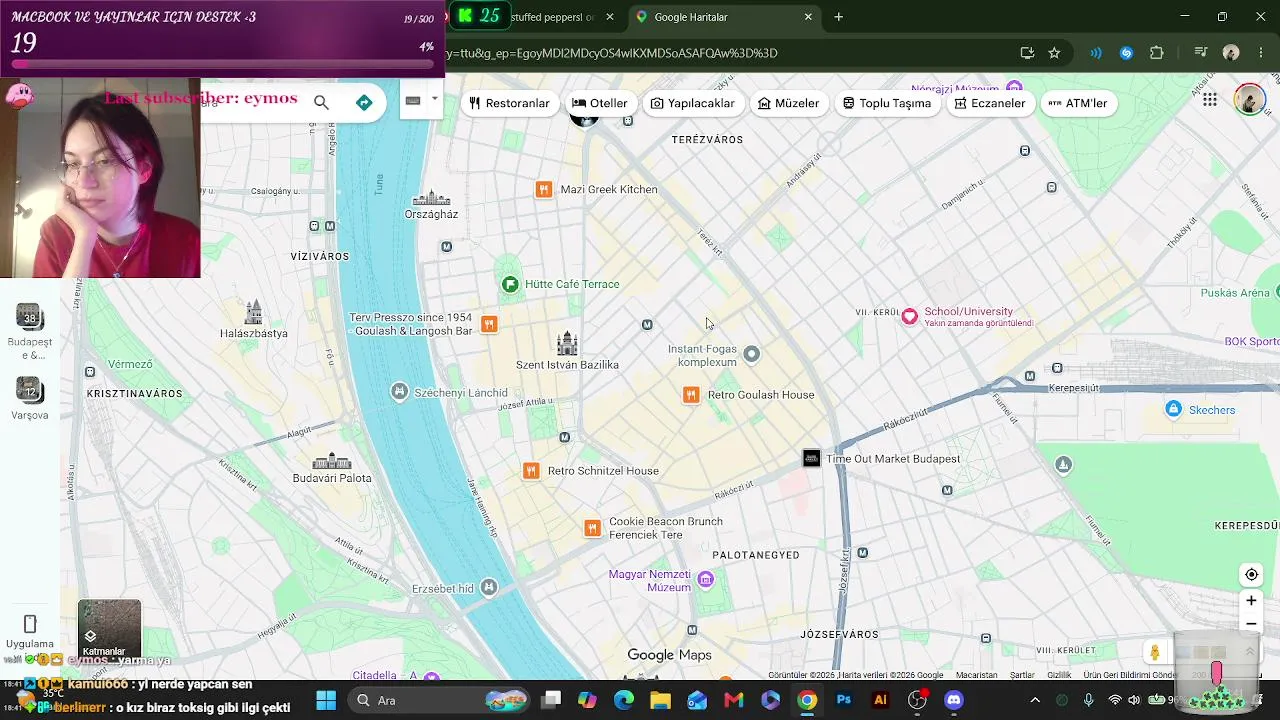Click the Terv Presszo restaurant pin

pos(489,323)
